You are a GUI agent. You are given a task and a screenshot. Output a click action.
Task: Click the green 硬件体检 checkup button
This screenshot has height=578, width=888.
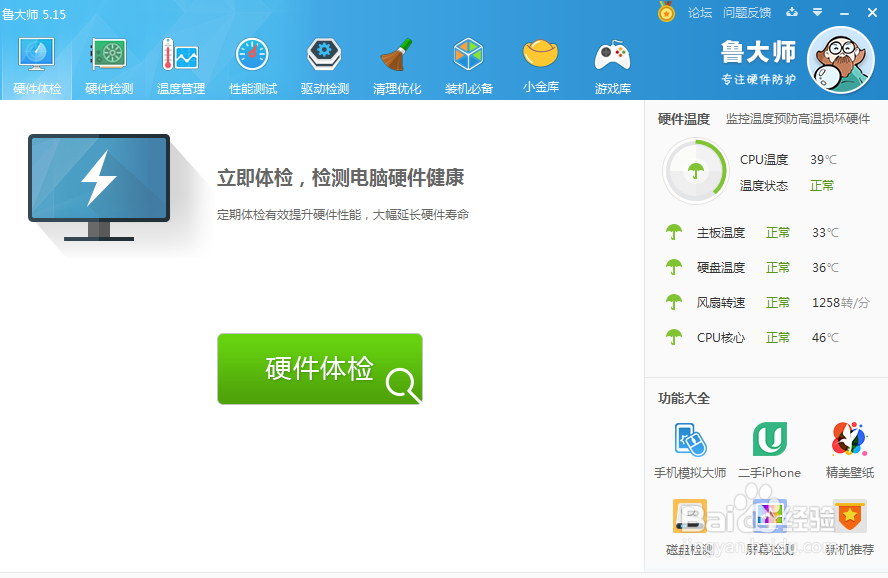click(x=319, y=369)
